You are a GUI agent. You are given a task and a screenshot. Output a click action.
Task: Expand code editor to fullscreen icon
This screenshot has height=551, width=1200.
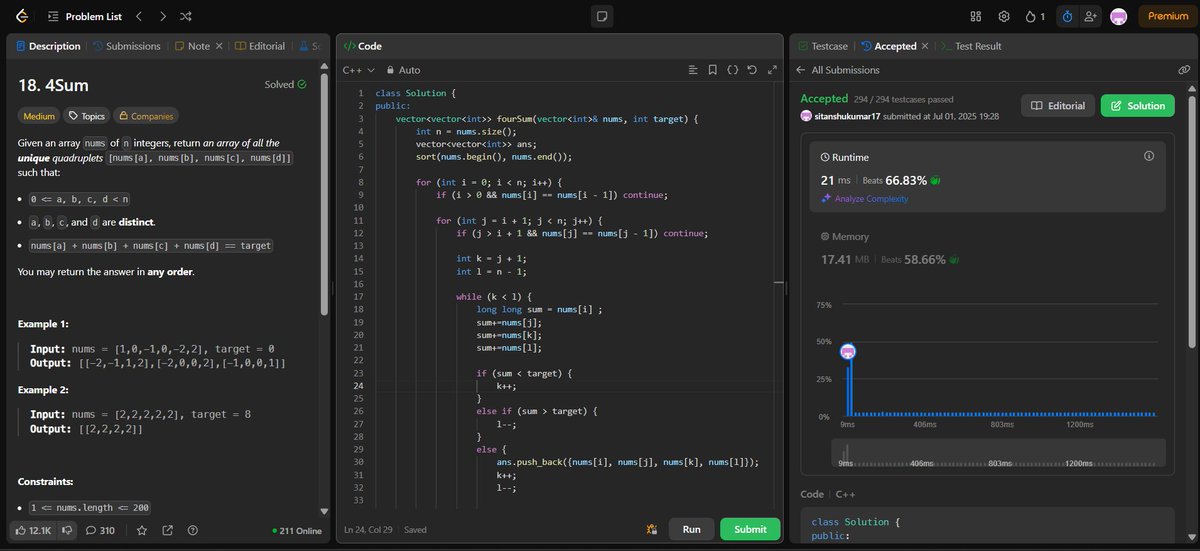[771, 70]
